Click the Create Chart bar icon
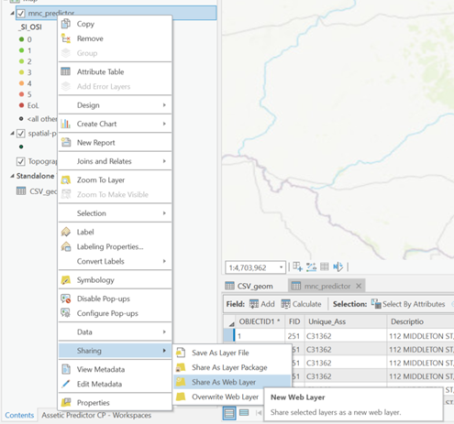The image size is (454, 424). 66,124
